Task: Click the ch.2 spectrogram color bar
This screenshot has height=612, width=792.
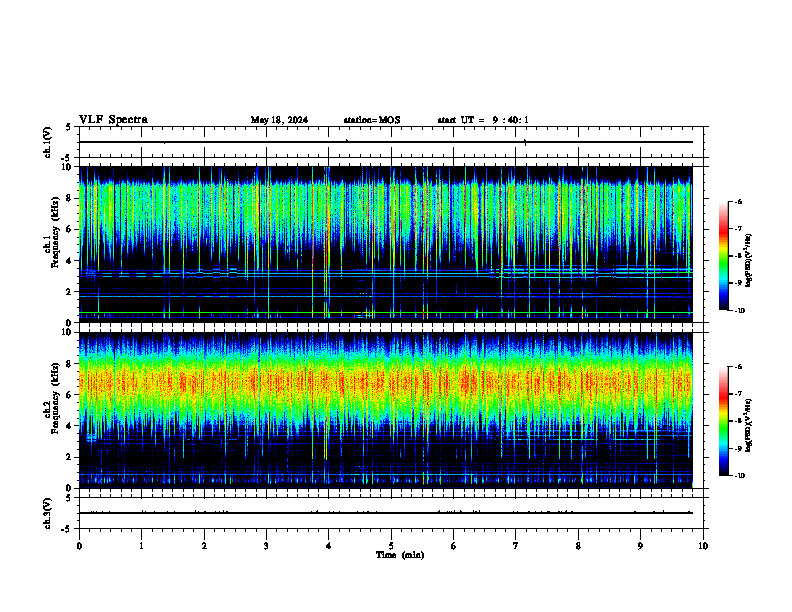Action: pyautogui.click(x=724, y=421)
